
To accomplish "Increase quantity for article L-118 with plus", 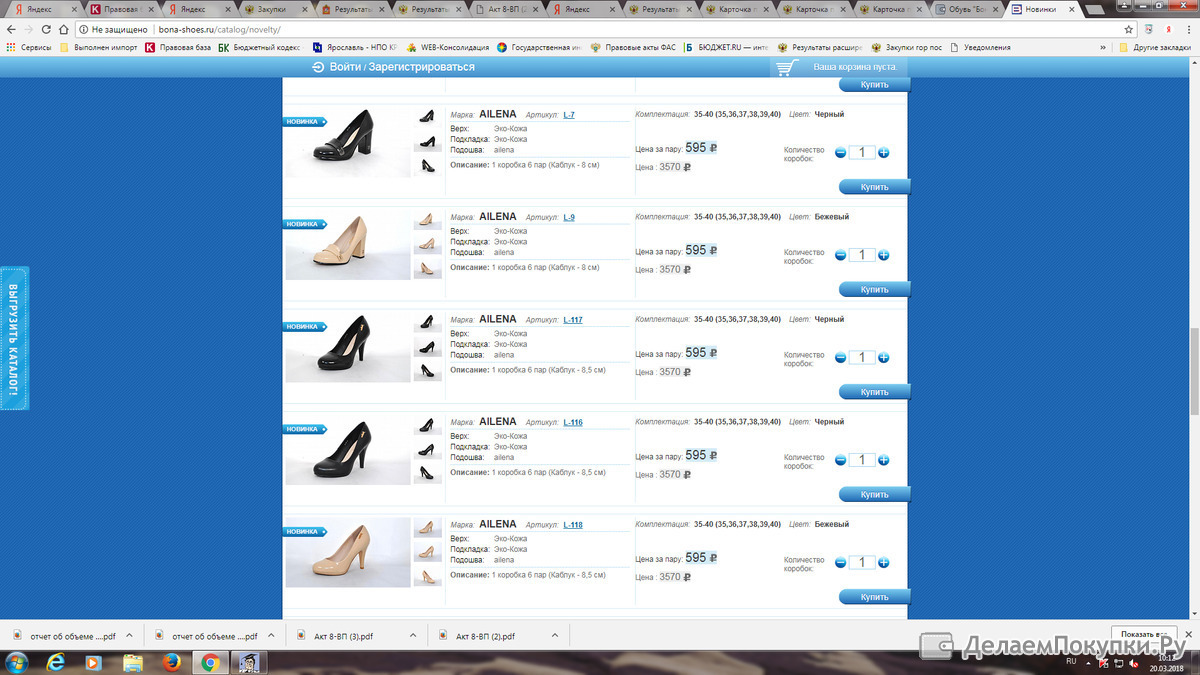I will (884, 563).
